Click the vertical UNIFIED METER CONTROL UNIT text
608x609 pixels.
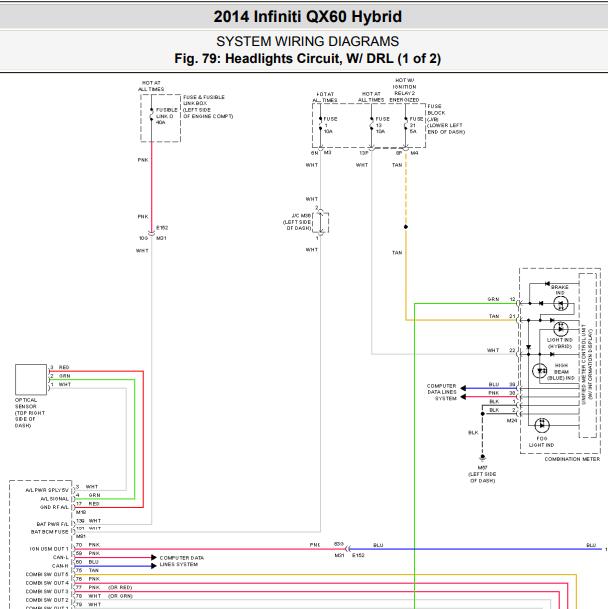pos(587,364)
